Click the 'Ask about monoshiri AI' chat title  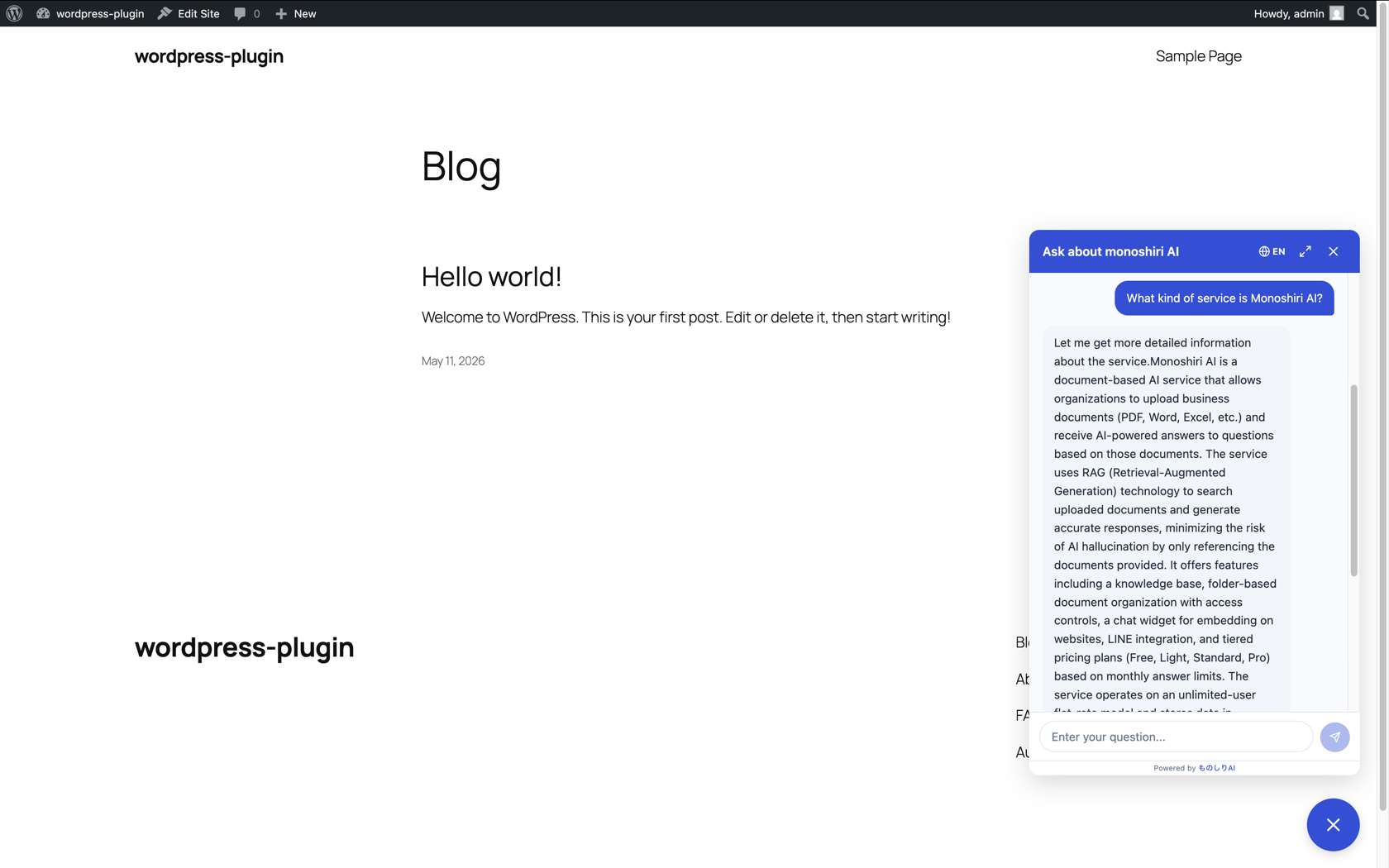(1110, 251)
